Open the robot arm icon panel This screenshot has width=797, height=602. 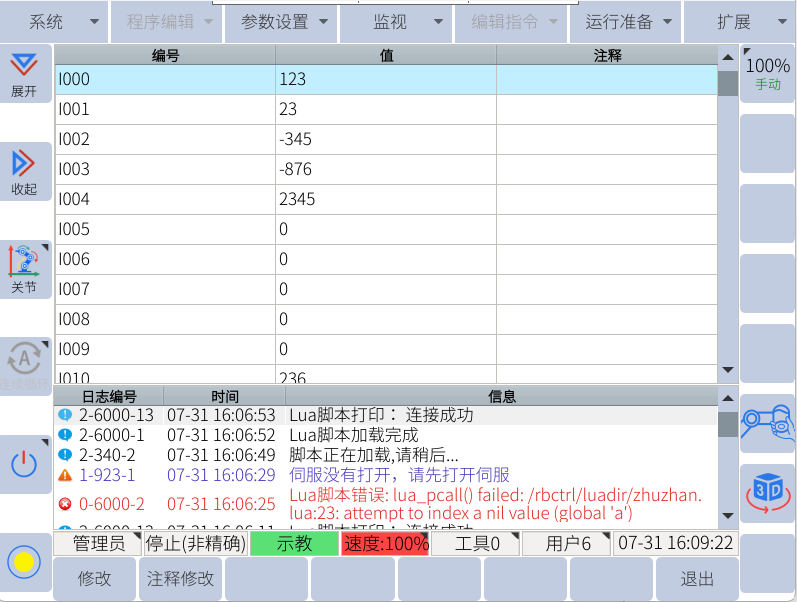click(x=768, y=423)
